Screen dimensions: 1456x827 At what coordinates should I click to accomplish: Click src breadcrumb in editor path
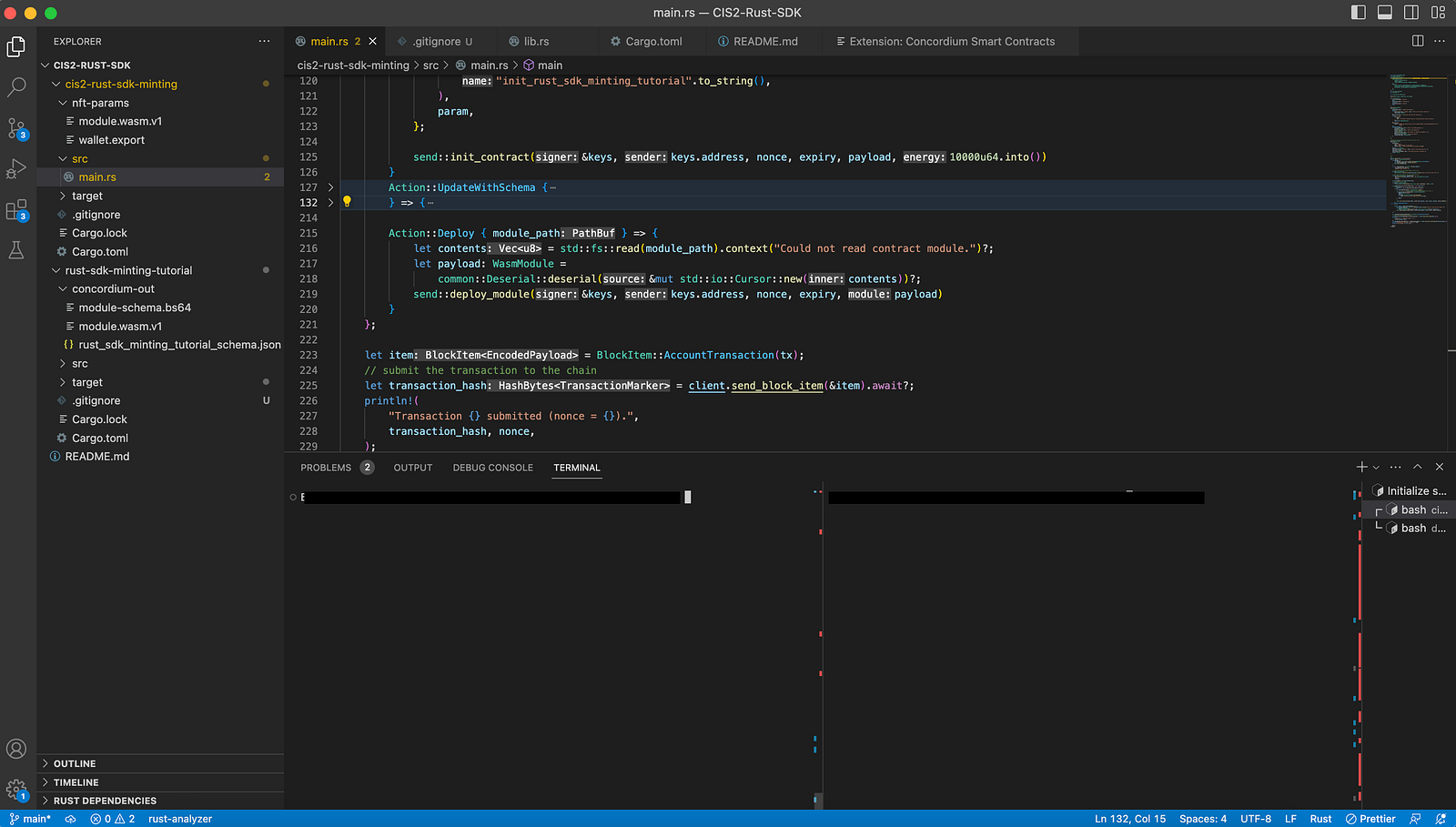tap(430, 66)
